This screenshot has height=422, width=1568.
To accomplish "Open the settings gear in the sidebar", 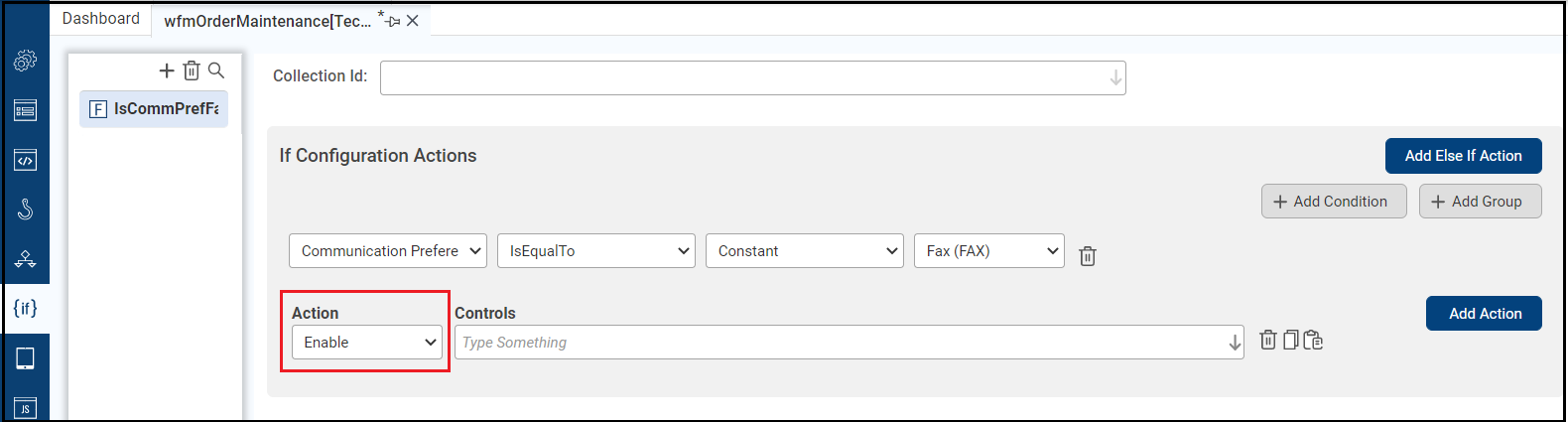I will coord(25,61).
